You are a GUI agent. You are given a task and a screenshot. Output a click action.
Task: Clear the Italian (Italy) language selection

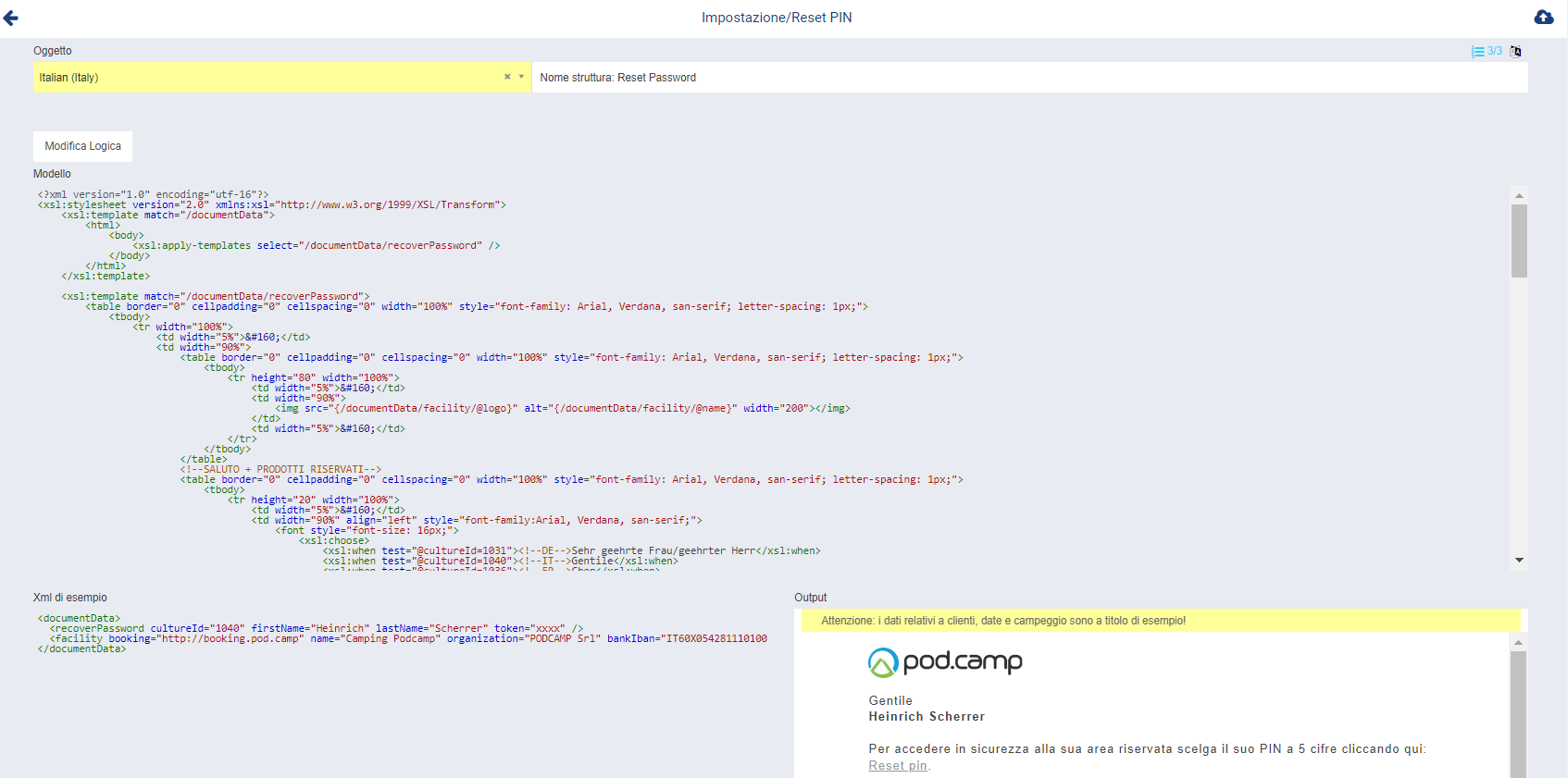[x=507, y=77]
